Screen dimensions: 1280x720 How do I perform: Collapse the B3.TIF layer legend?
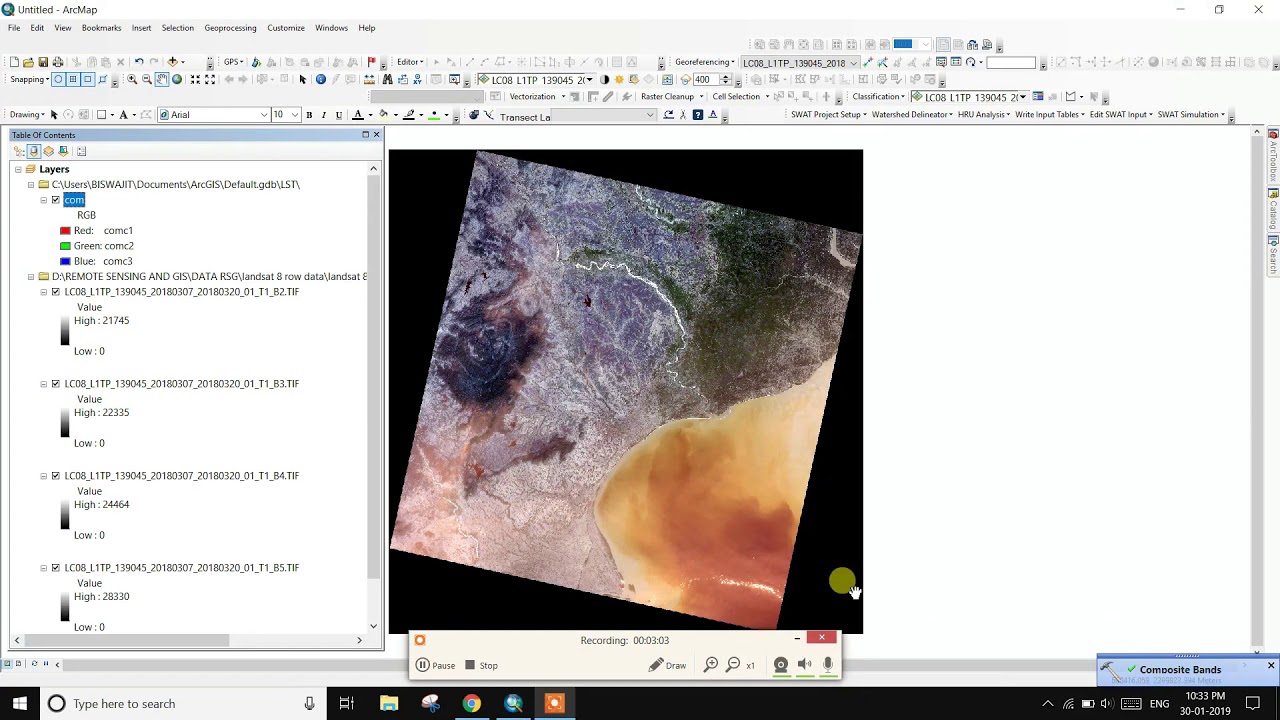(x=43, y=384)
